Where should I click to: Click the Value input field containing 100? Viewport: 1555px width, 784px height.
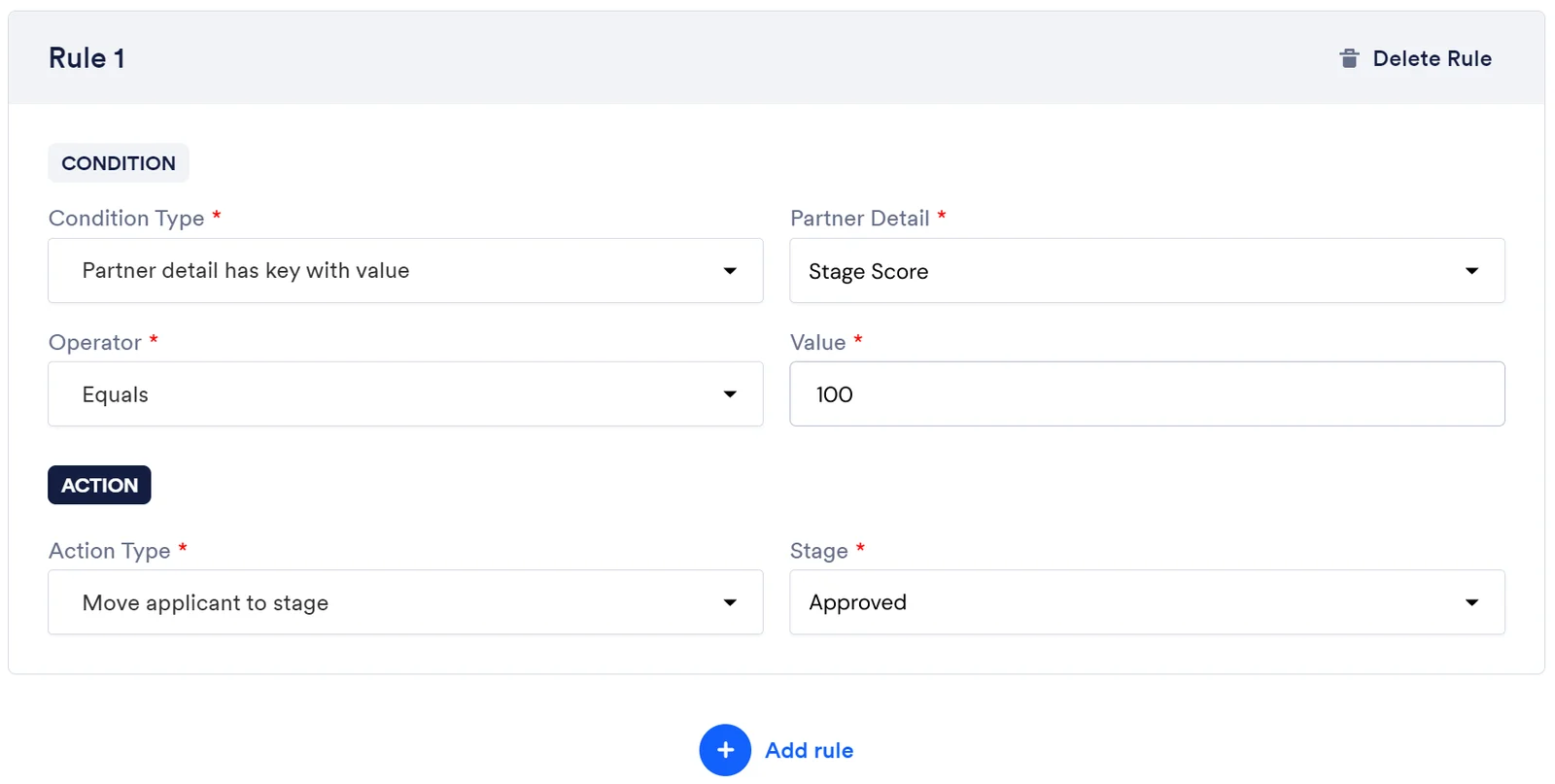1147,393
